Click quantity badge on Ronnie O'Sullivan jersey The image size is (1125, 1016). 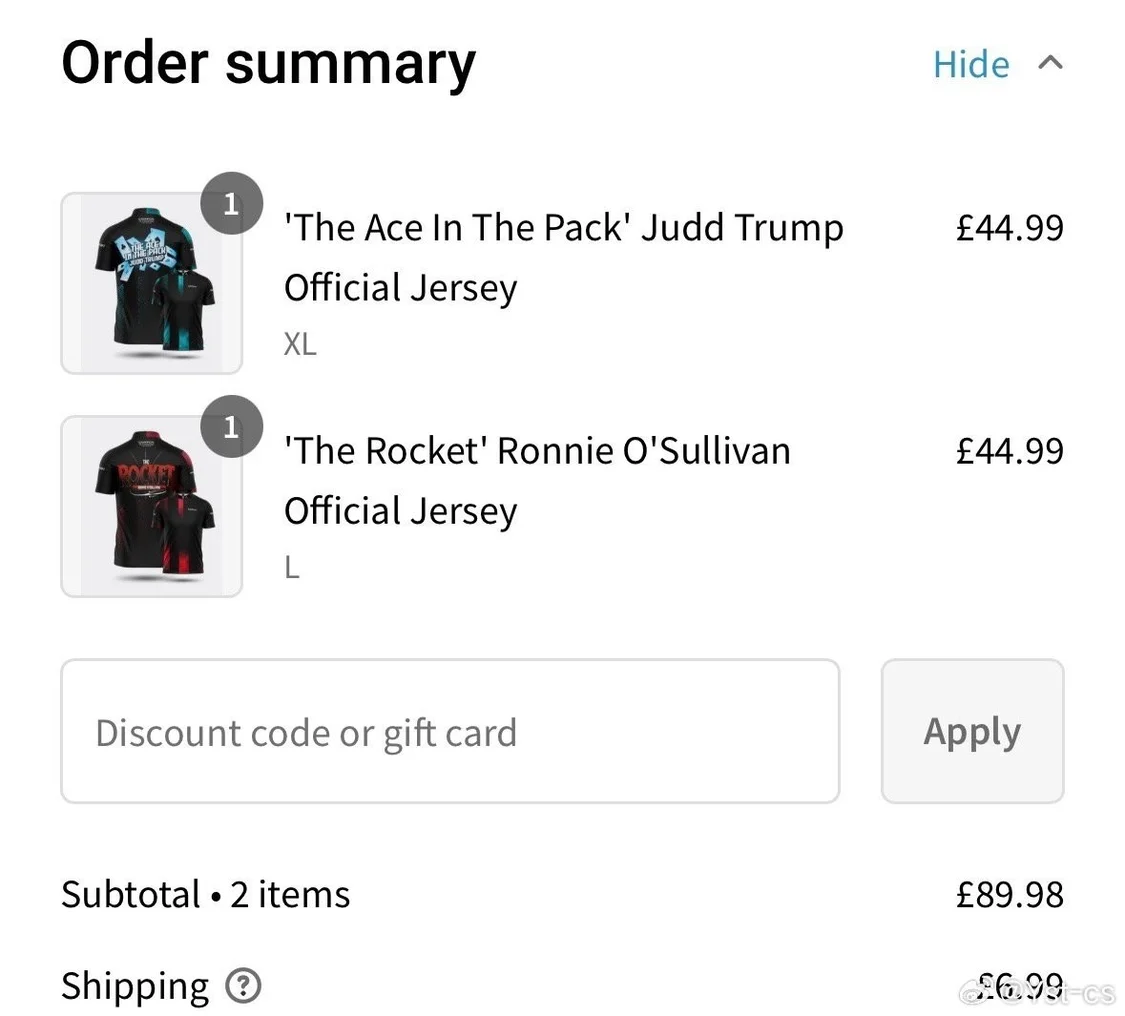tap(231, 427)
